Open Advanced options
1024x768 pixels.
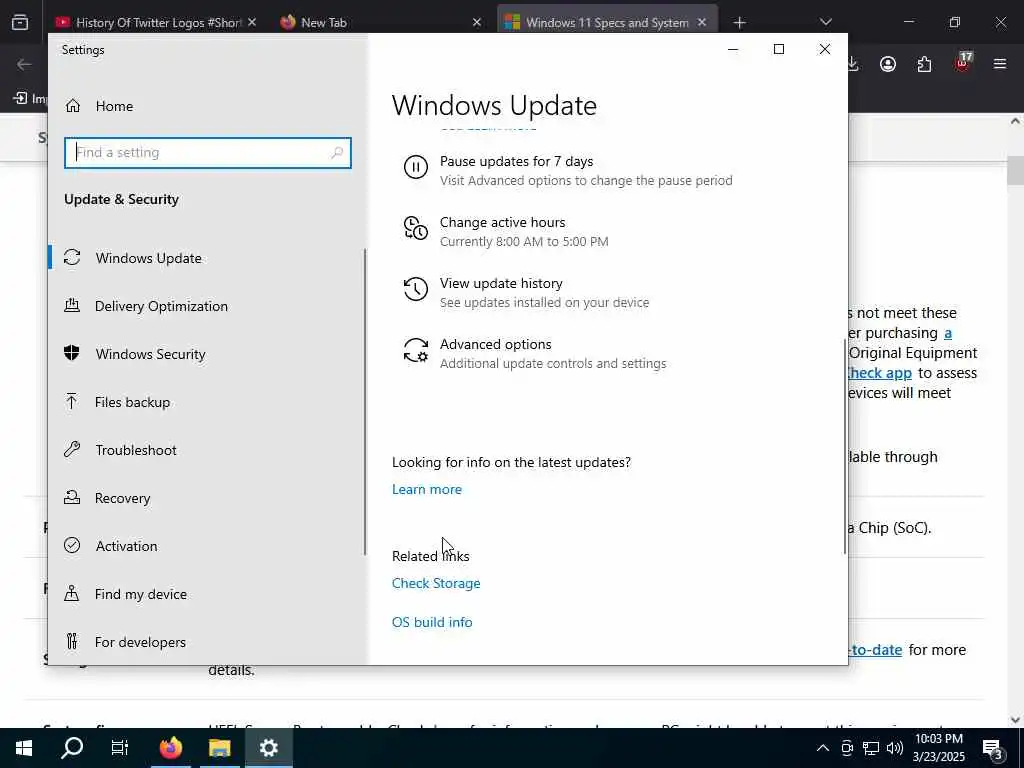[x=496, y=344]
